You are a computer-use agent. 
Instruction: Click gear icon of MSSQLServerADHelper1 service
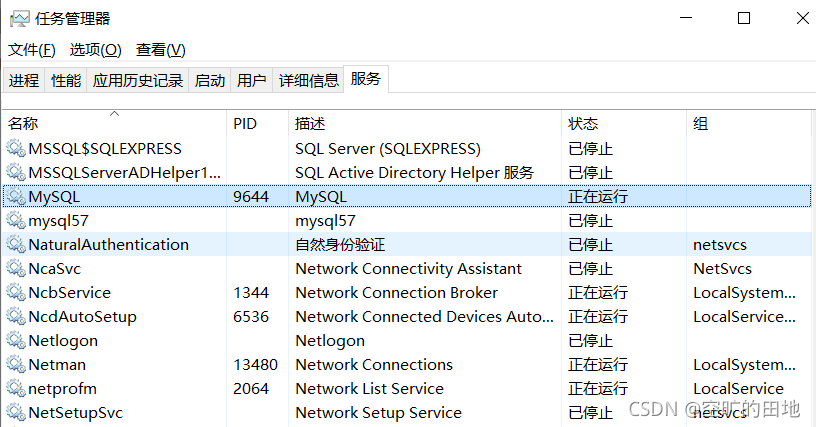tap(16, 173)
